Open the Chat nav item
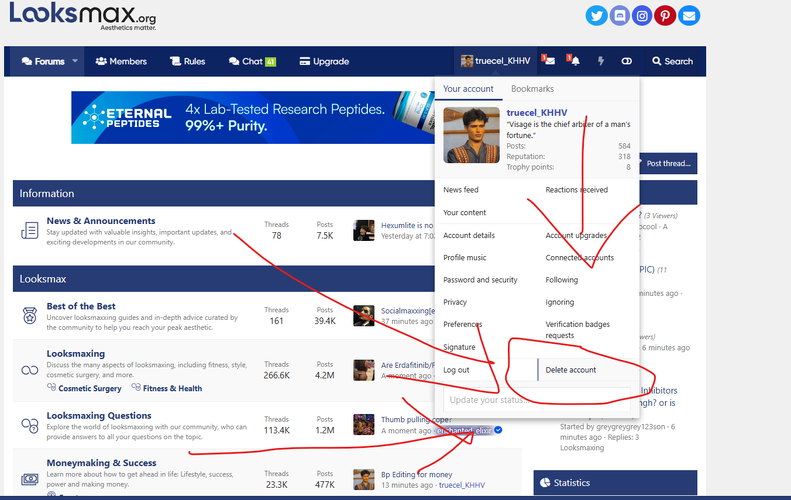Viewport: 791px width, 500px height. click(252, 61)
